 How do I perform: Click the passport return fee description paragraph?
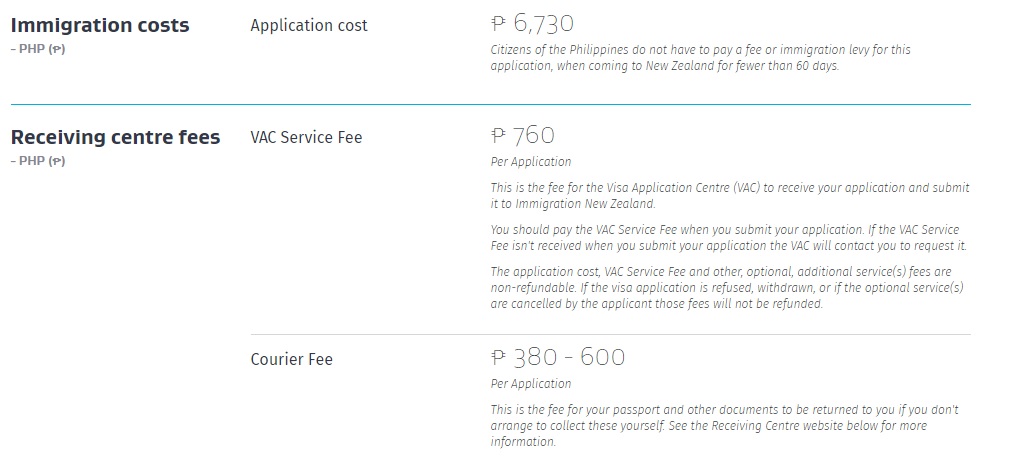[x=725, y=425]
